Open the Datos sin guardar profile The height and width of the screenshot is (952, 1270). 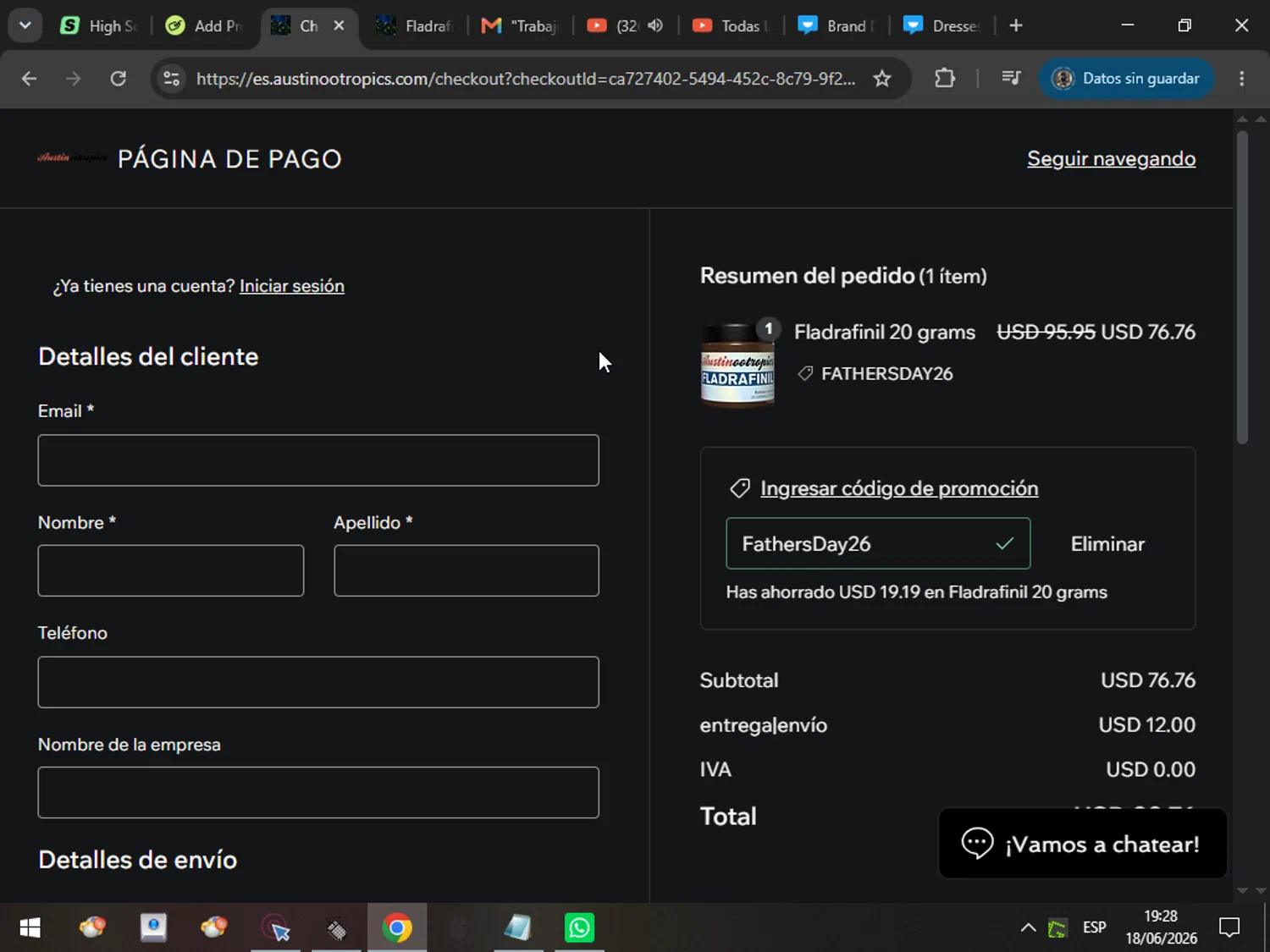pyautogui.click(x=1126, y=79)
